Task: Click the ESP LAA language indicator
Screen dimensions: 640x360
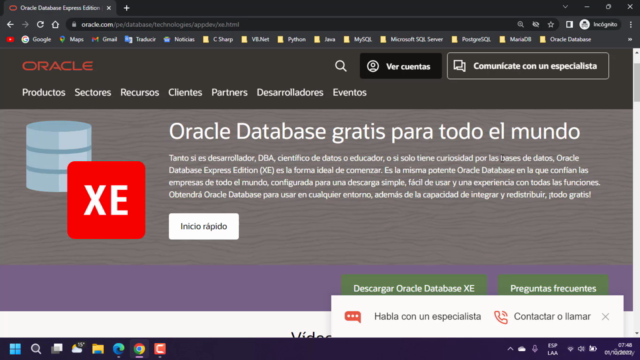Action: (x=553, y=349)
